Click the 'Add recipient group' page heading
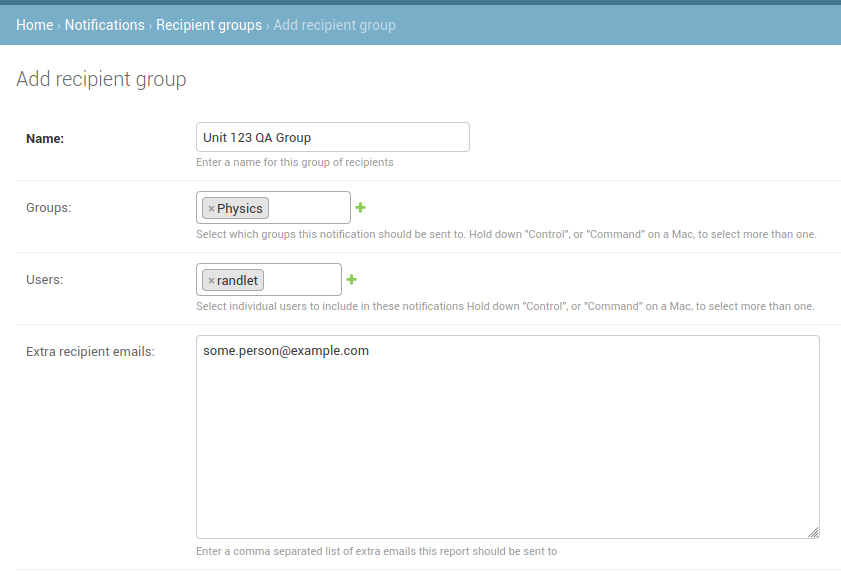This screenshot has width=841, height=577. tap(101, 79)
